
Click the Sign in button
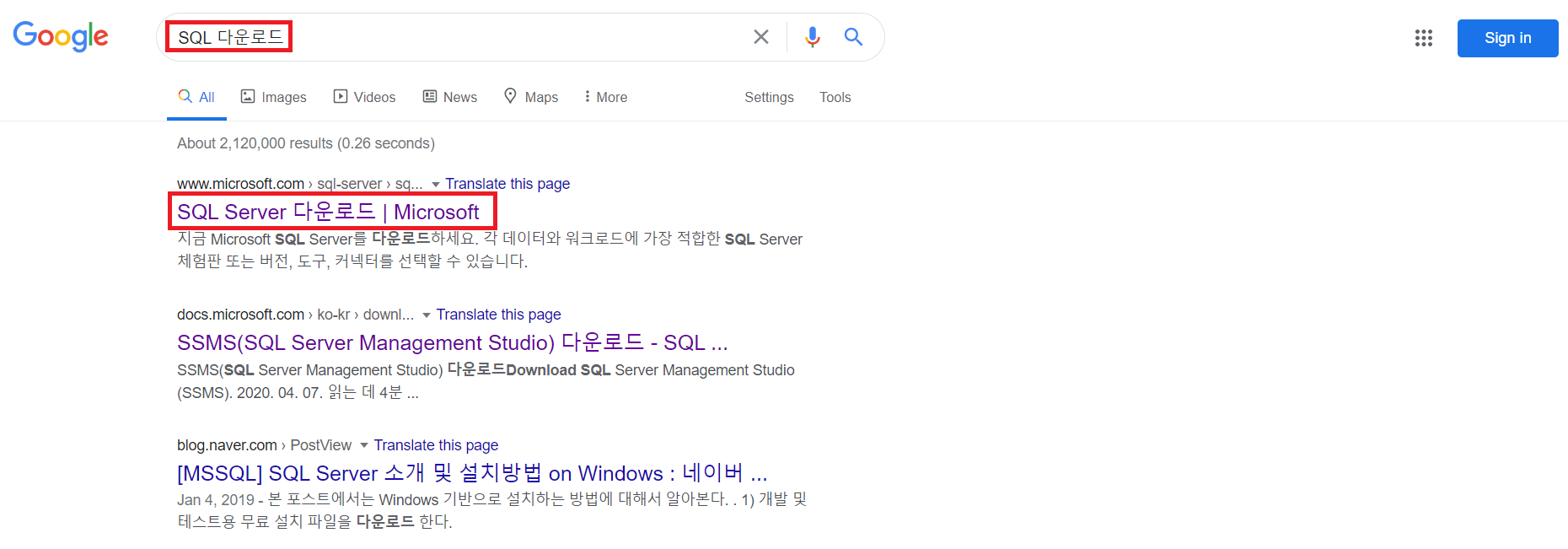[1507, 38]
